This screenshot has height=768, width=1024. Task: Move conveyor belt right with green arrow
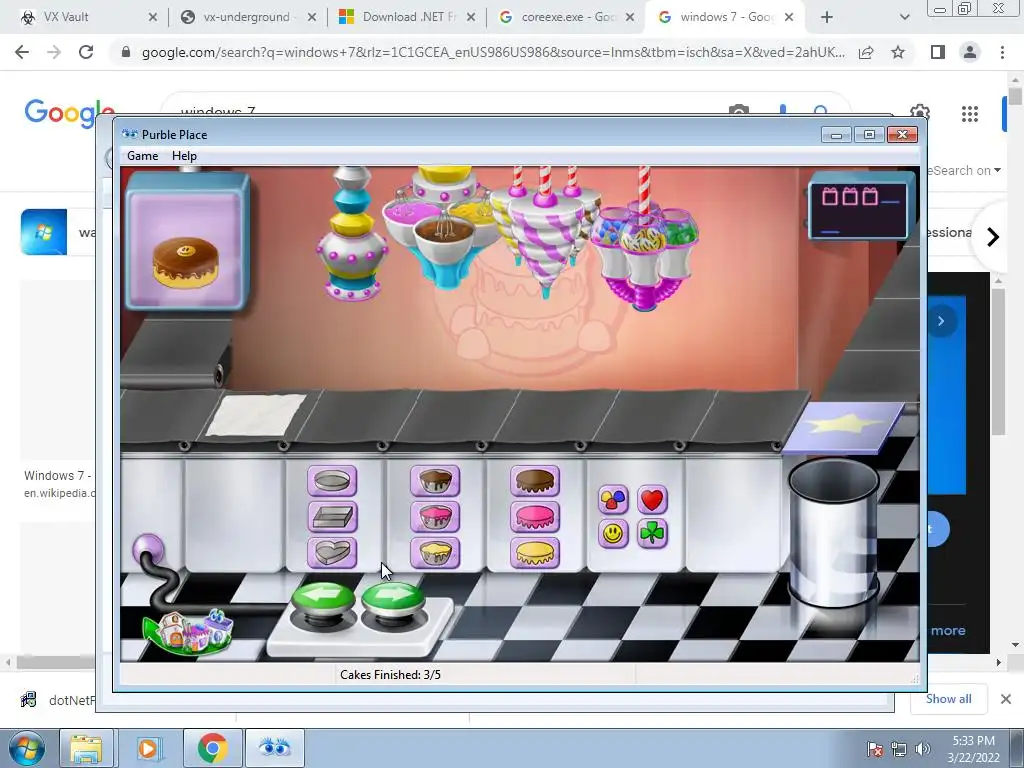[x=392, y=600]
